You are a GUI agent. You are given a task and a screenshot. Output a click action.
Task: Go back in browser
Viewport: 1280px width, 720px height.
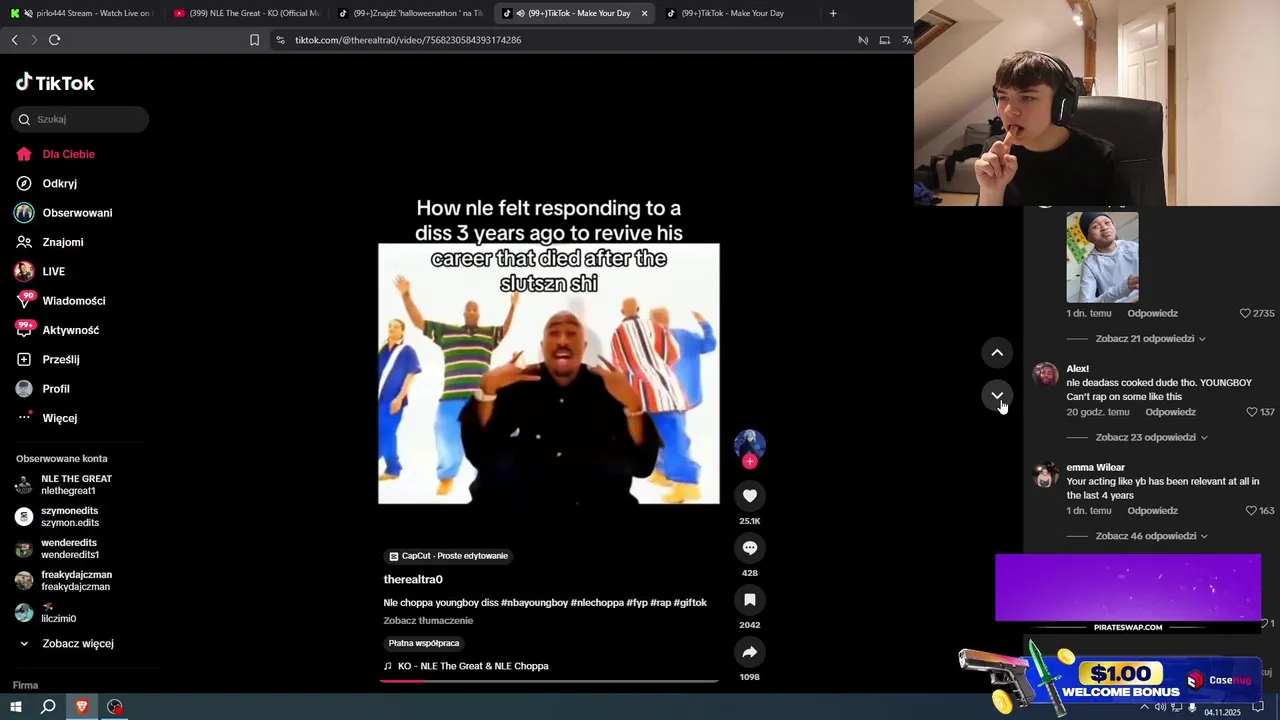click(14, 40)
